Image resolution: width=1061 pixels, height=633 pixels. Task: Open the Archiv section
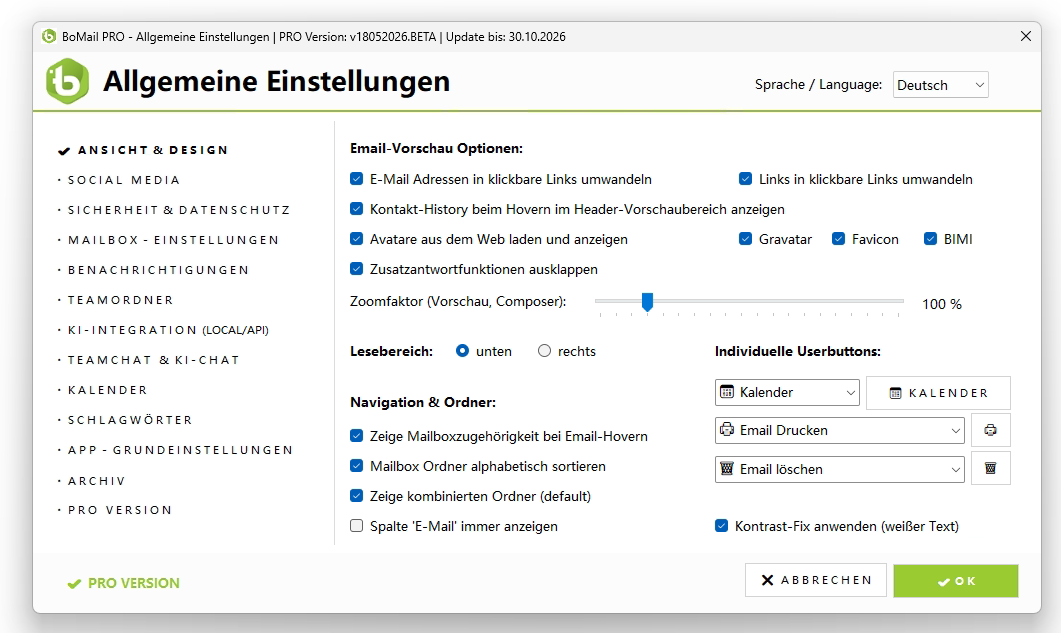tap(97, 481)
